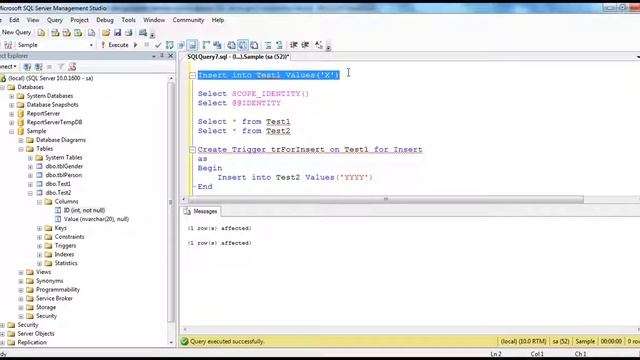Open the Window menu
Screen dimensions: 640x360
[x=154, y=20]
